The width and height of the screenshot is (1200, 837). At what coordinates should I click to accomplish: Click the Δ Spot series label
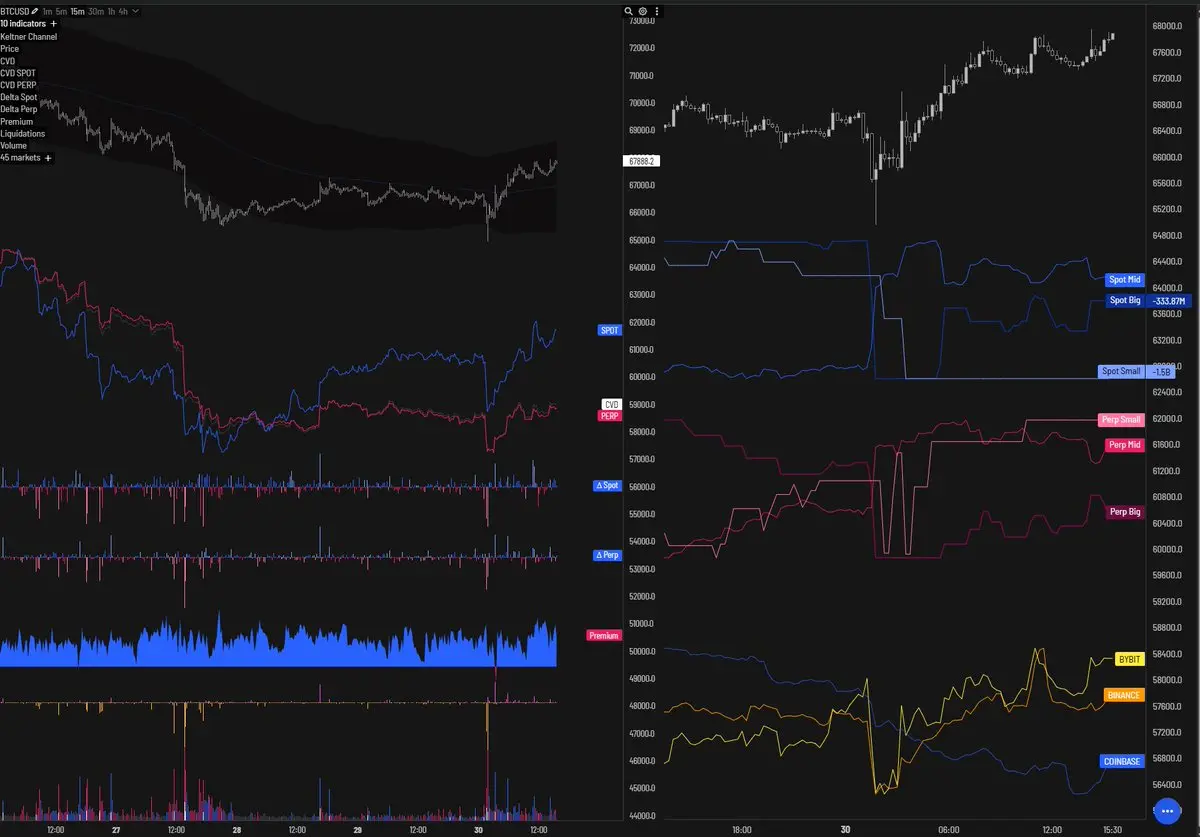[x=607, y=485]
